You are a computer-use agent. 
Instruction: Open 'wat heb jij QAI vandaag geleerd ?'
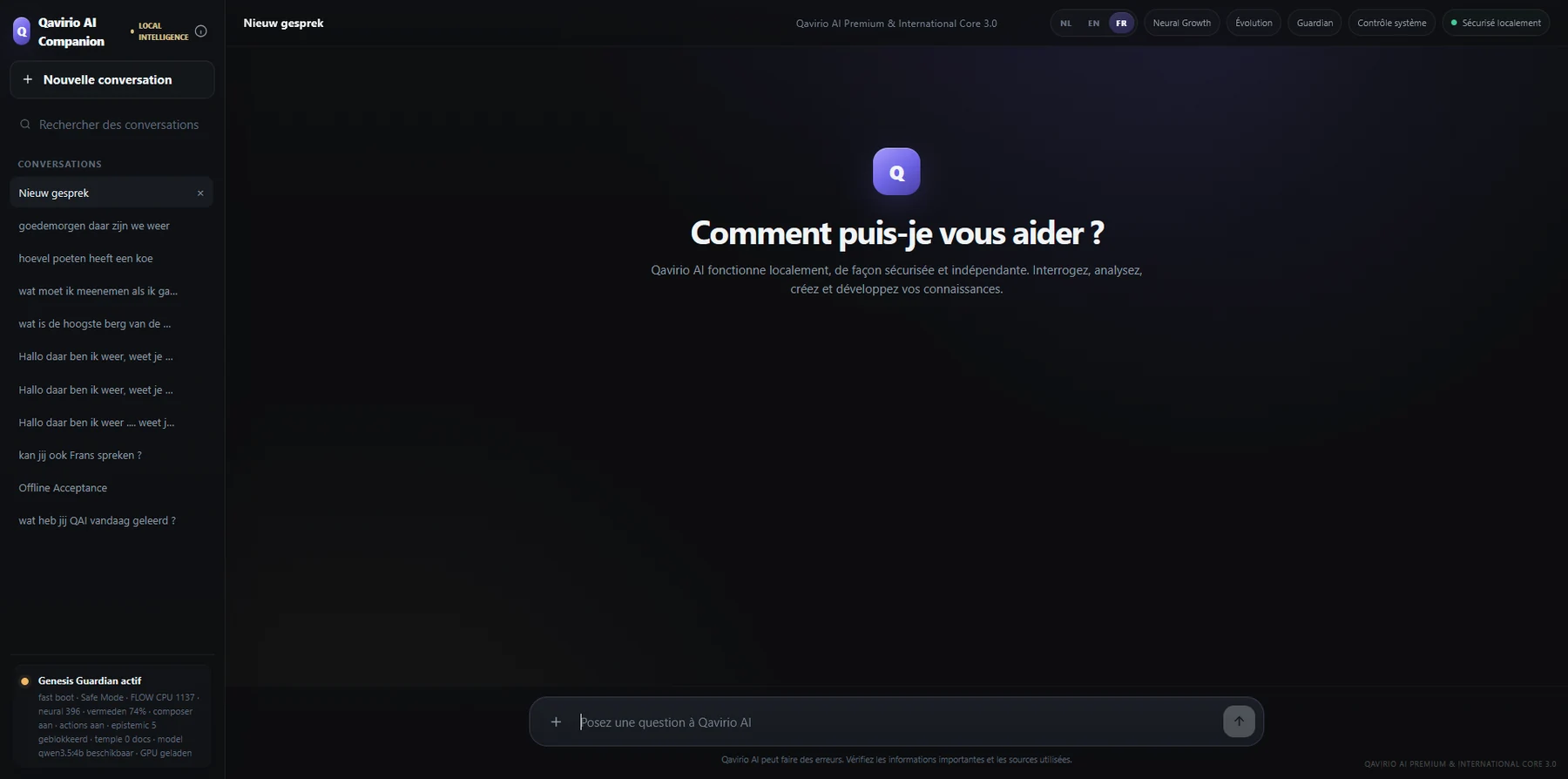(x=112, y=521)
